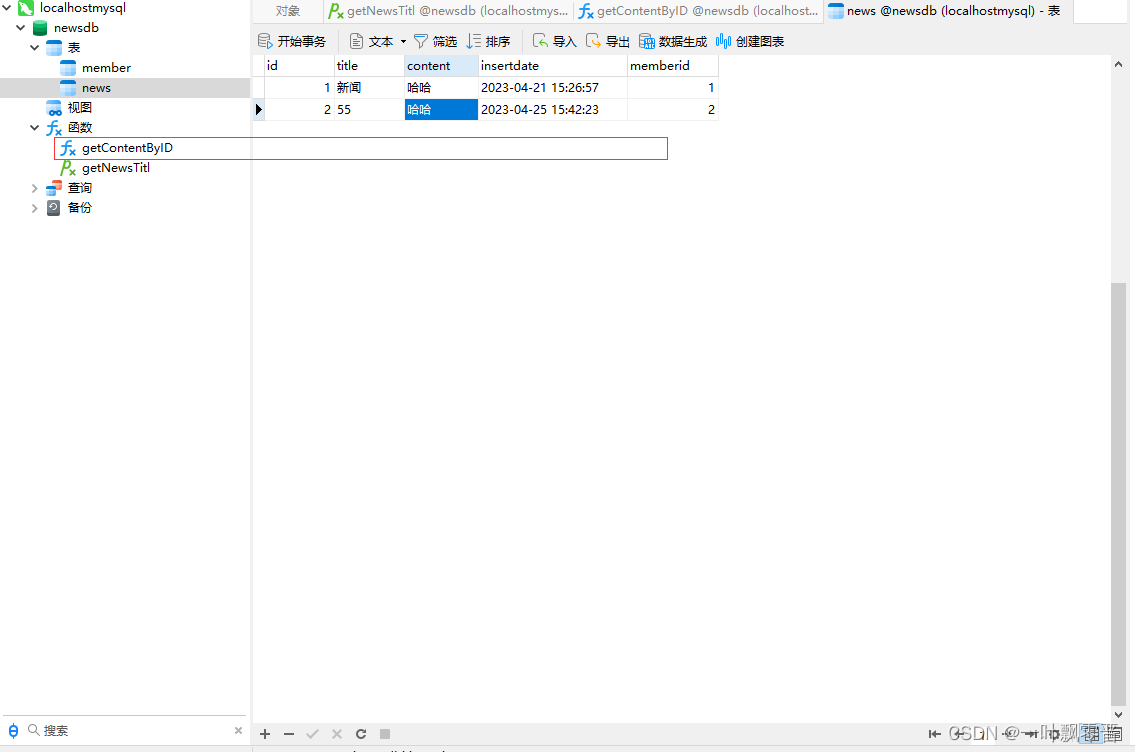Delete record with the minus button
This screenshot has height=752, width=1135.
(x=289, y=734)
